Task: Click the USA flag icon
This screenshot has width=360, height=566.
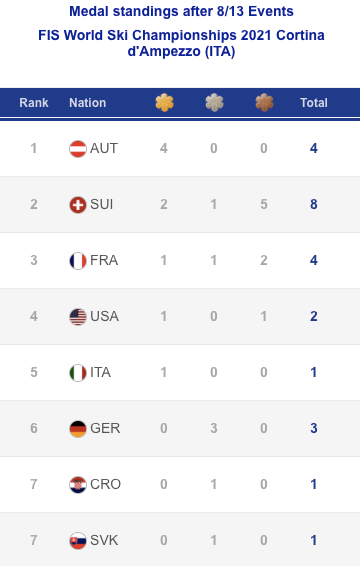Action: (x=78, y=317)
